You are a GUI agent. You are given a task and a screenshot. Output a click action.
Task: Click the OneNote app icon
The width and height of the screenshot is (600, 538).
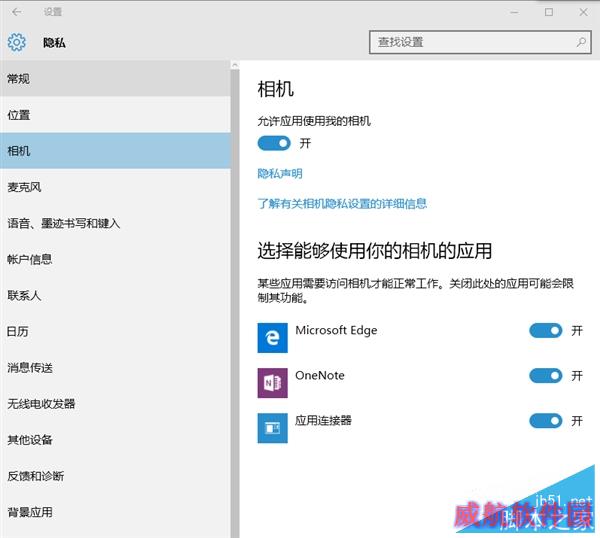click(272, 383)
